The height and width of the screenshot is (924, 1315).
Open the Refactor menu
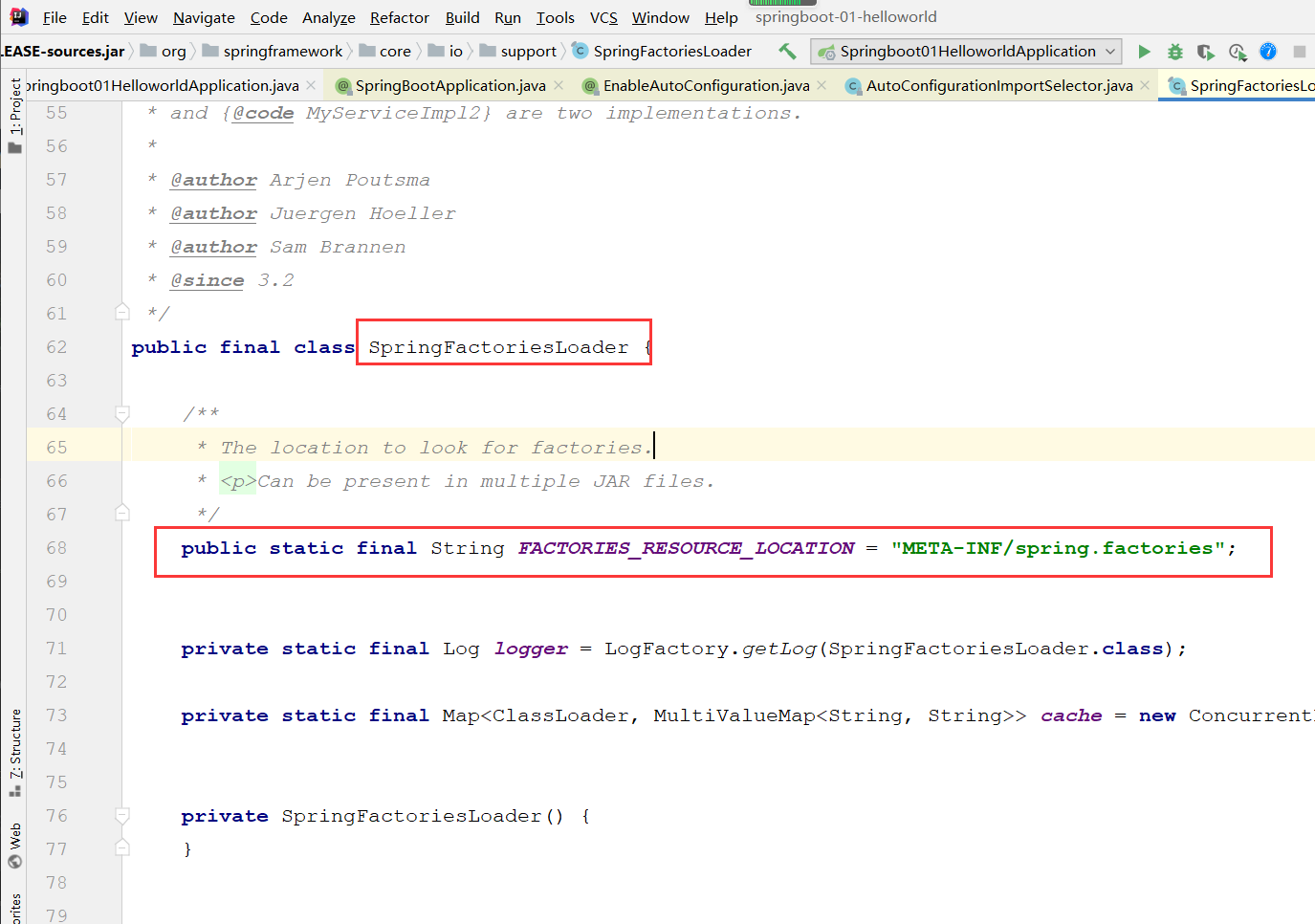pos(399,17)
